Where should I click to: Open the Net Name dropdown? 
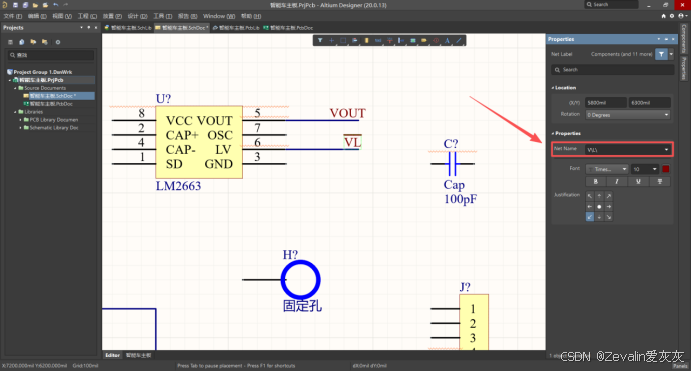(x=666, y=150)
